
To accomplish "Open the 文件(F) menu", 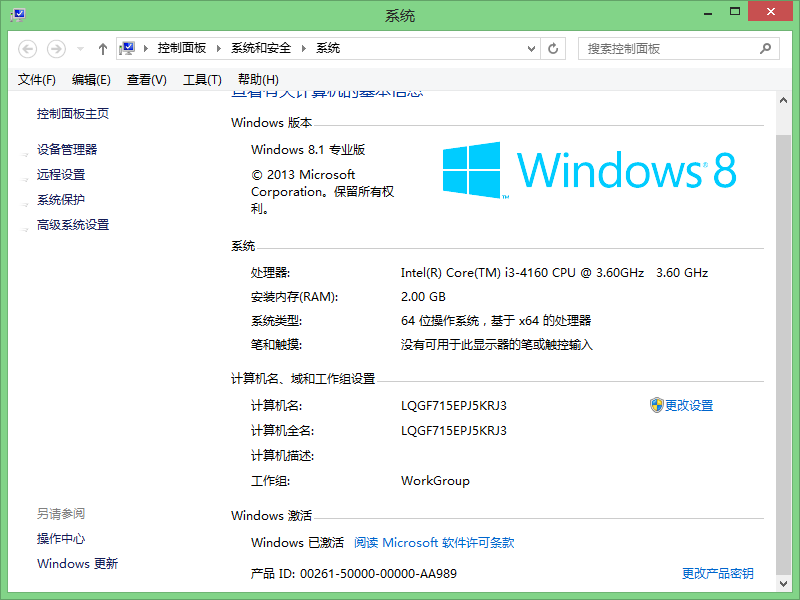I will click(x=37, y=80).
